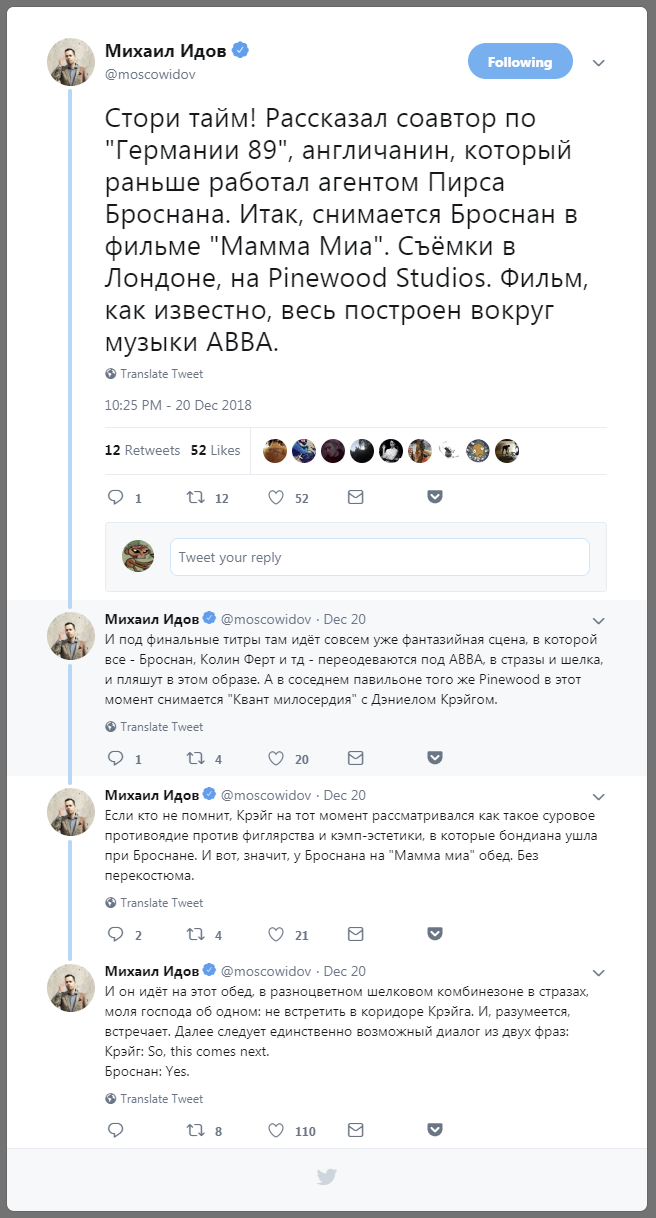This screenshot has width=656, height=1218.
Task: Click the Following button
Action: (520, 61)
